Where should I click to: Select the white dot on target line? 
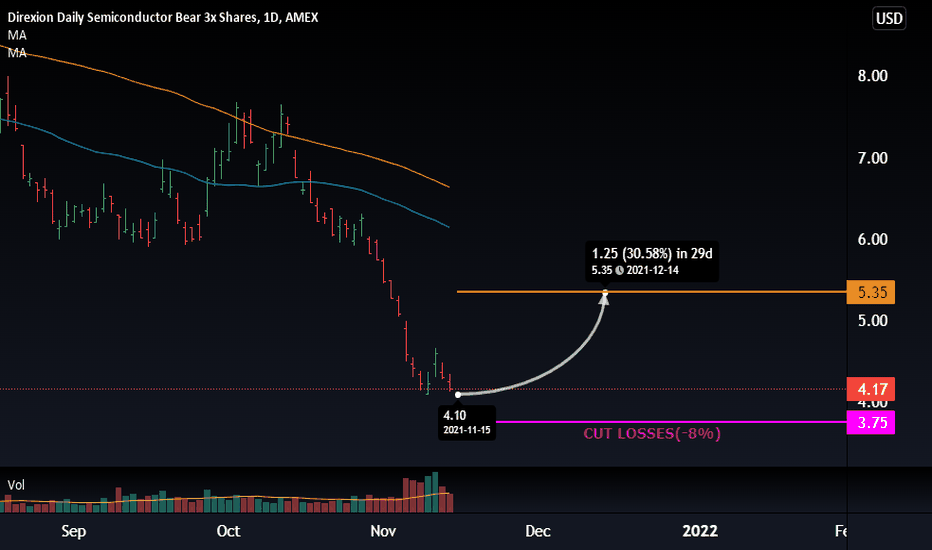[x=605, y=292]
